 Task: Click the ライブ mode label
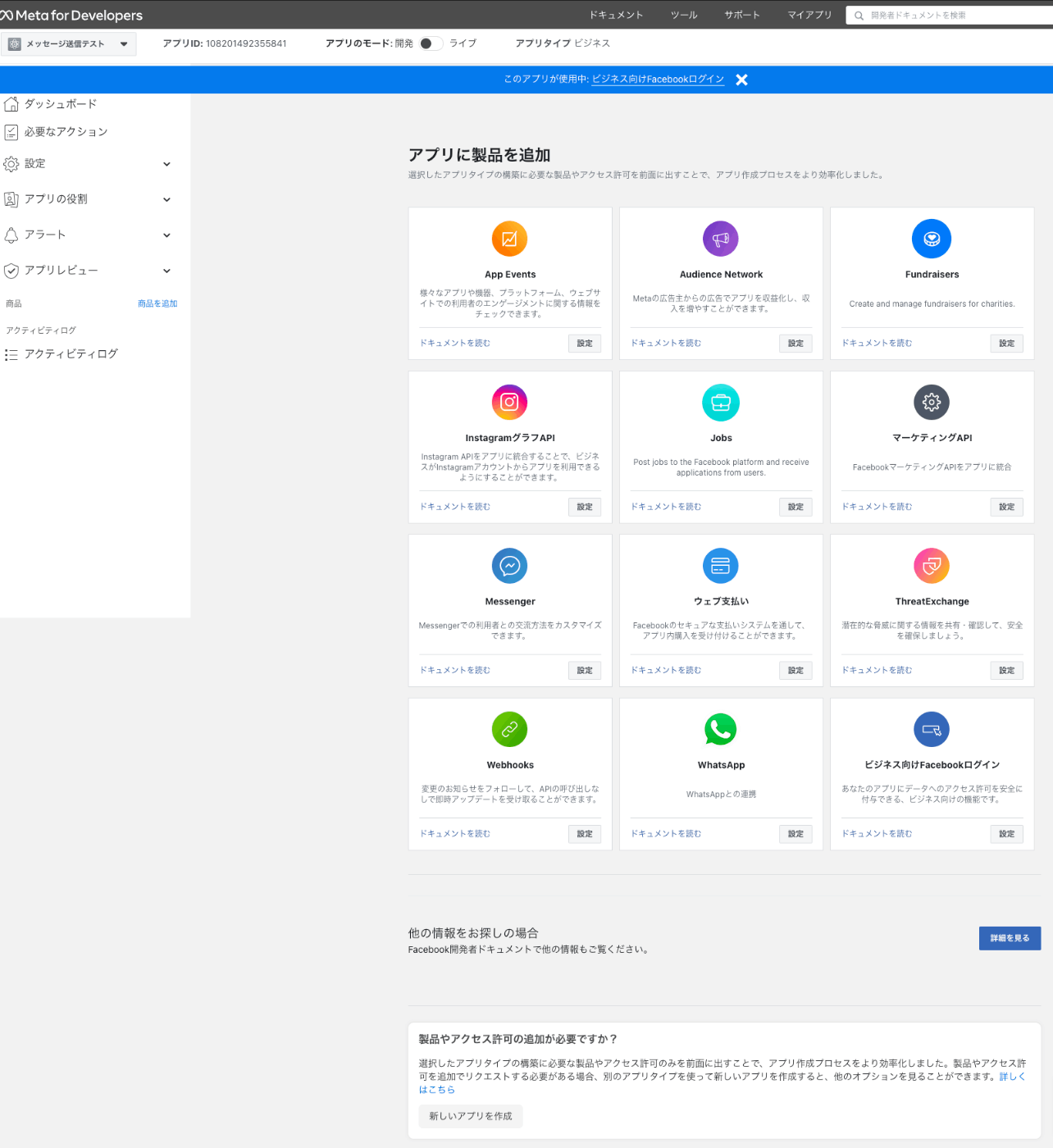coord(463,43)
